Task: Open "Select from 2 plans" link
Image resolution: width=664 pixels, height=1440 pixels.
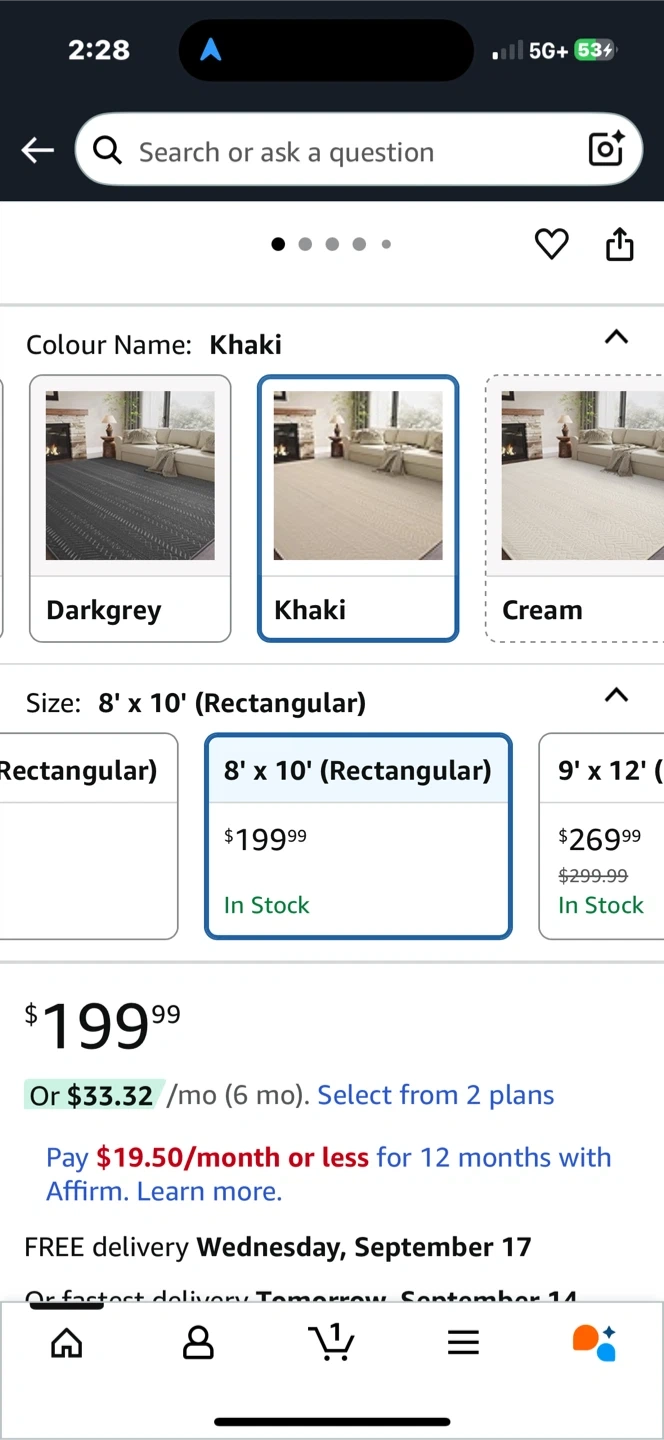Action: click(x=436, y=1095)
